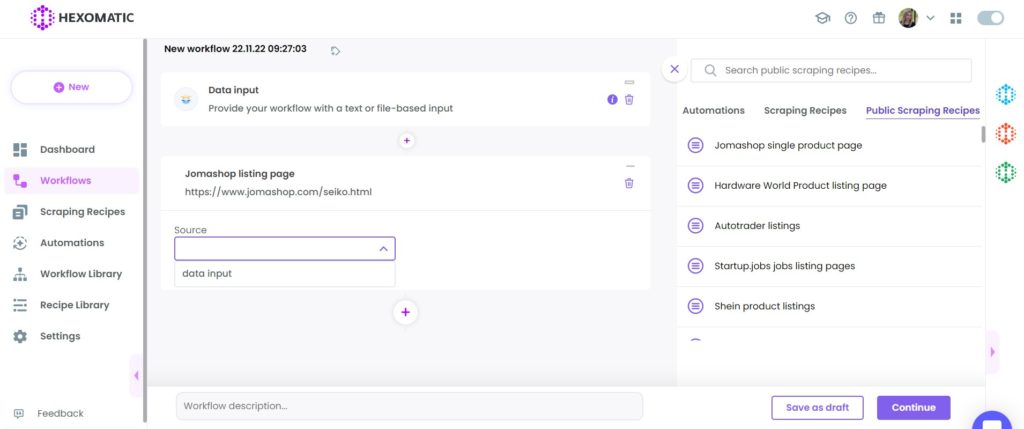This screenshot has height=429, width=1024.
Task: Collapse the left sidebar arrow
Action: [x=136, y=375]
